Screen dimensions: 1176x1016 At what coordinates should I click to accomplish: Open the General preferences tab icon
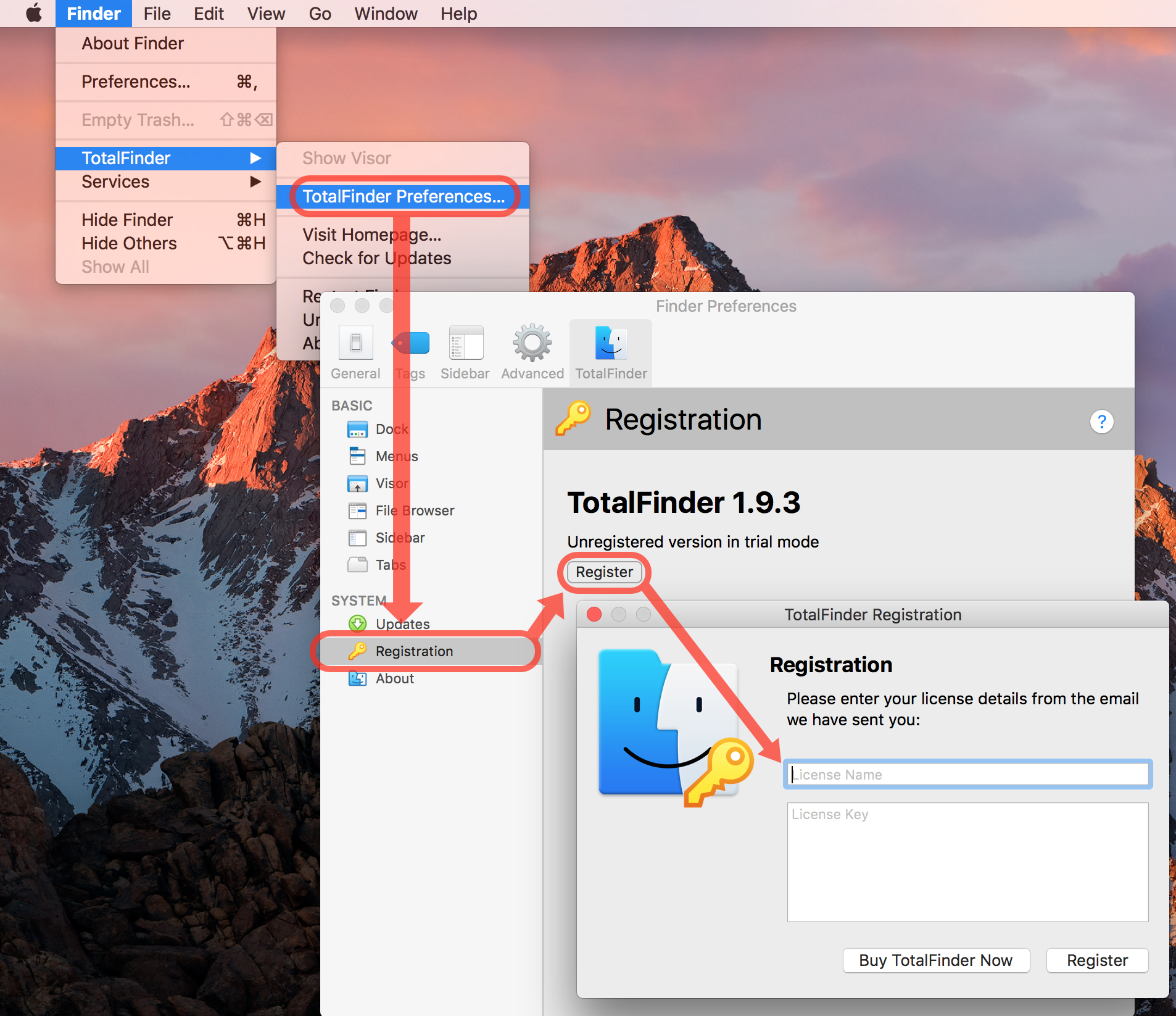(x=356, y=343)
